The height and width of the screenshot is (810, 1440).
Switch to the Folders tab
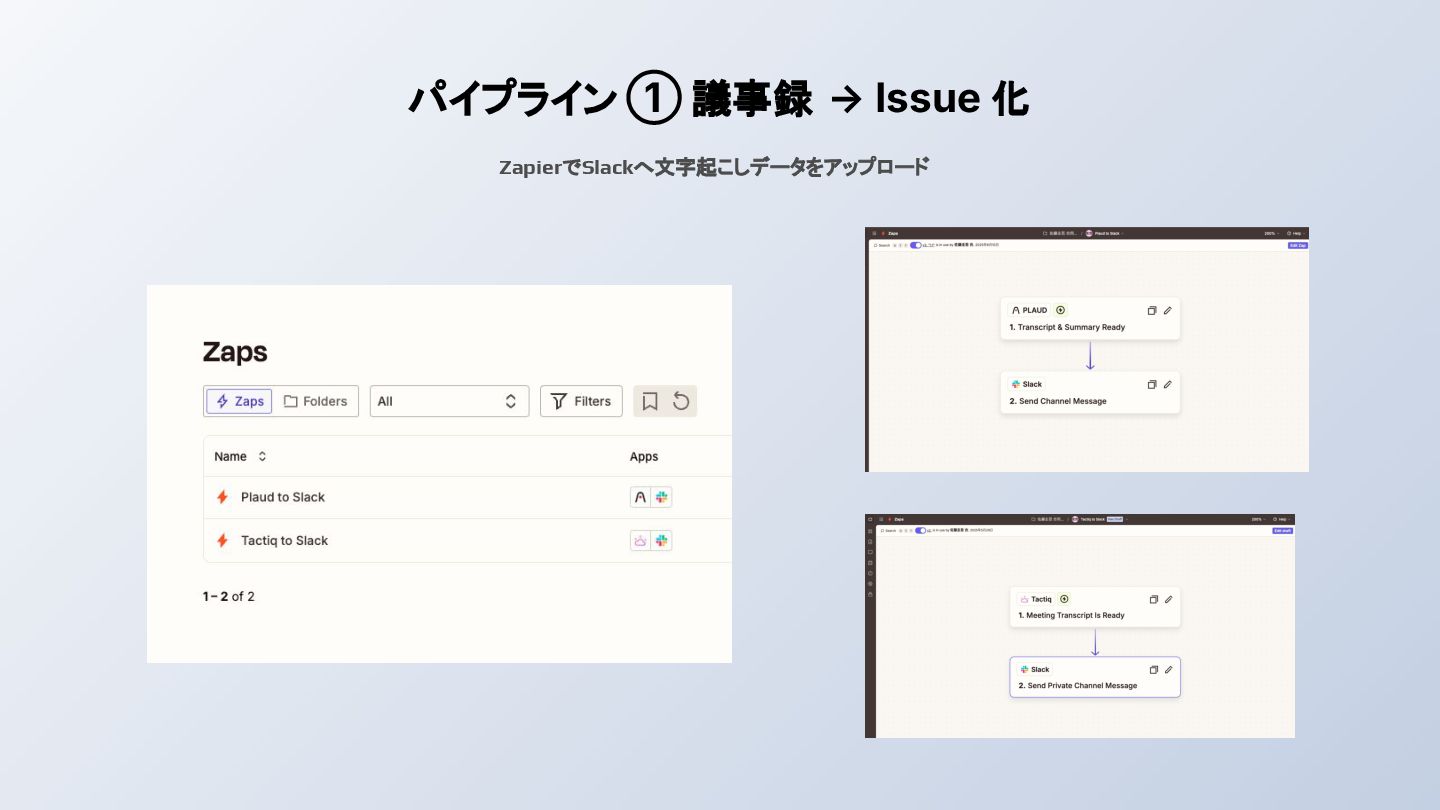[x=315, y=401]
